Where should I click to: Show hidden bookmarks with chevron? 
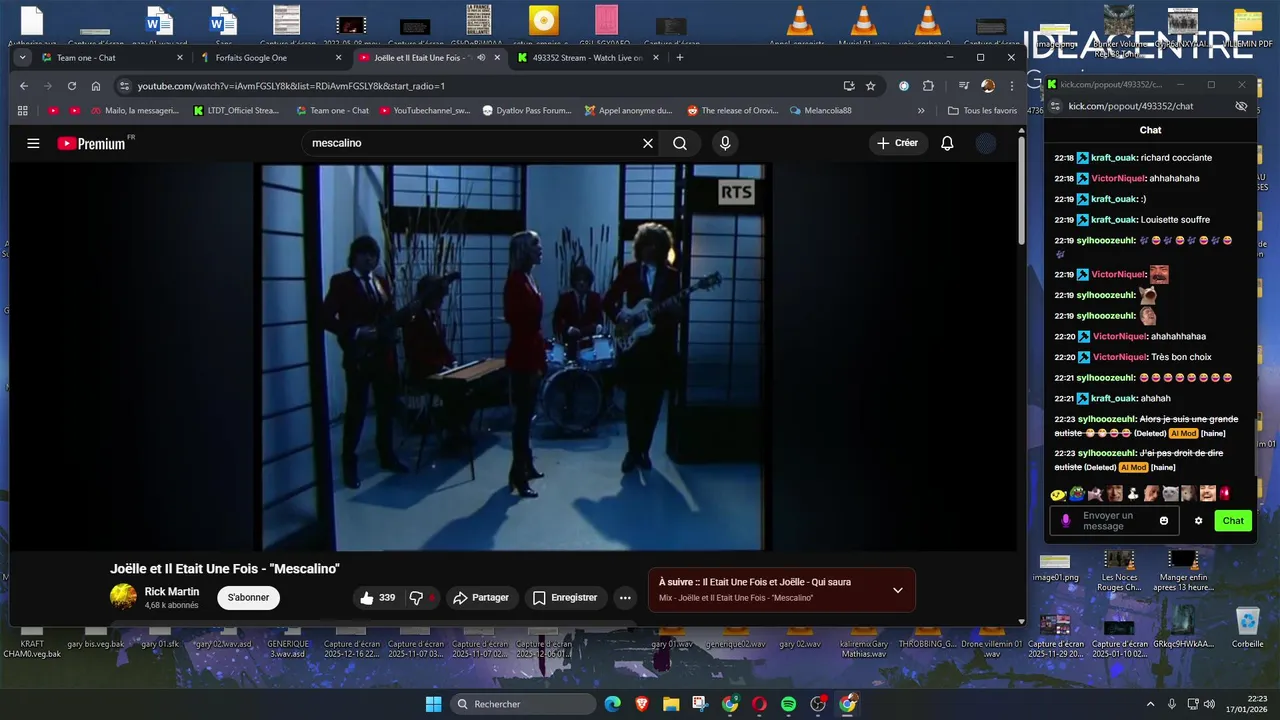point(921,111)
